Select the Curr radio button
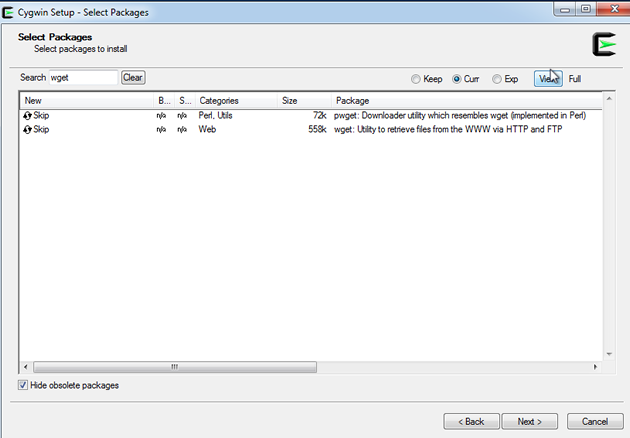630x438 pixels. (x=456, y=79)
